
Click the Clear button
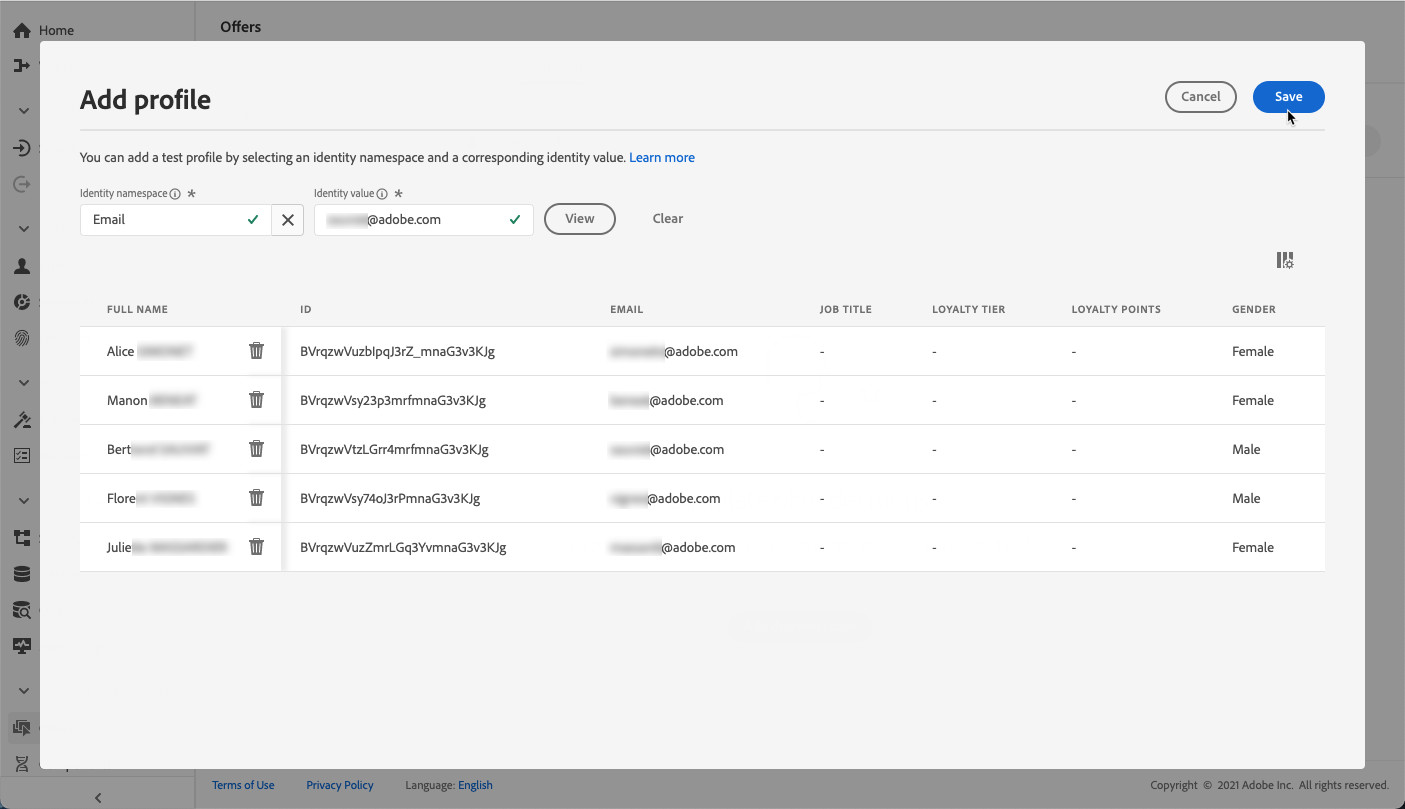tap(667, 219)
